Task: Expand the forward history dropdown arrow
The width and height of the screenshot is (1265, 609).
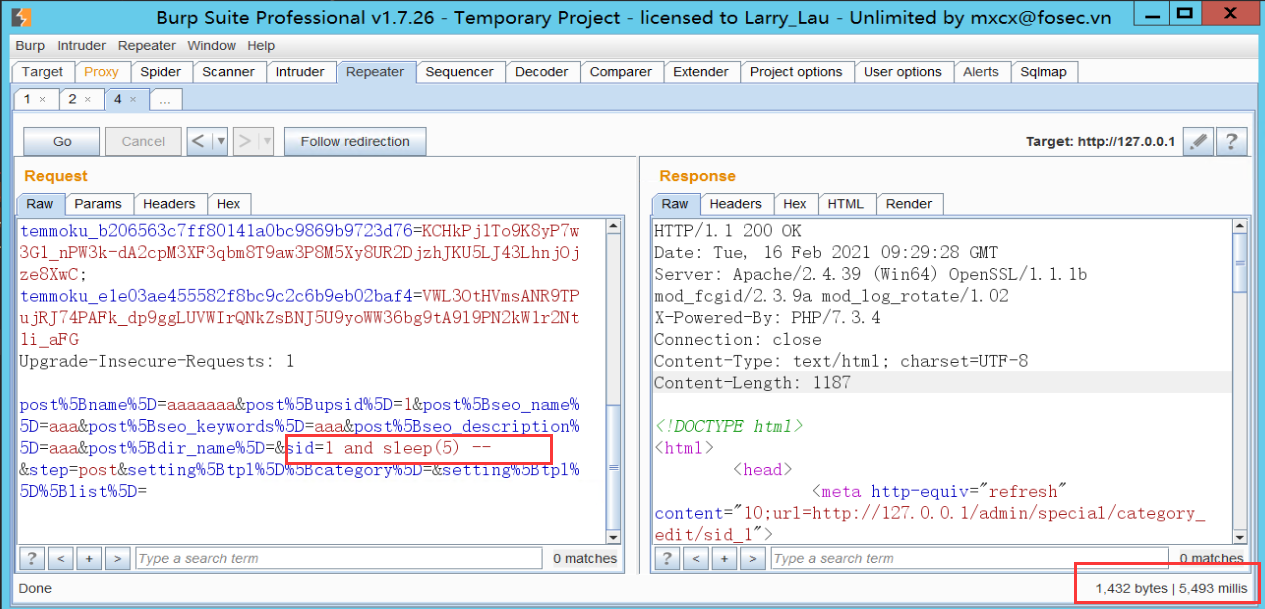Action: click(x=266, y=141)
